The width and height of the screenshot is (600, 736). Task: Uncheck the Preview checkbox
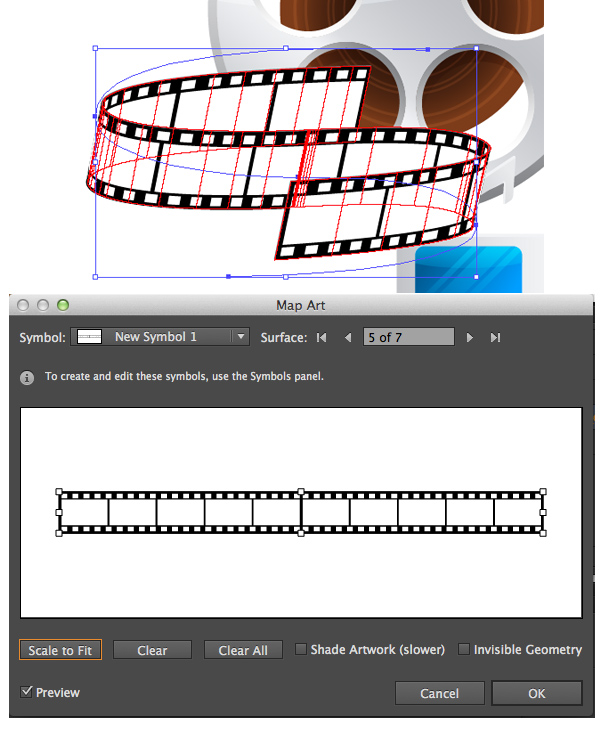[x=26, y=692]
